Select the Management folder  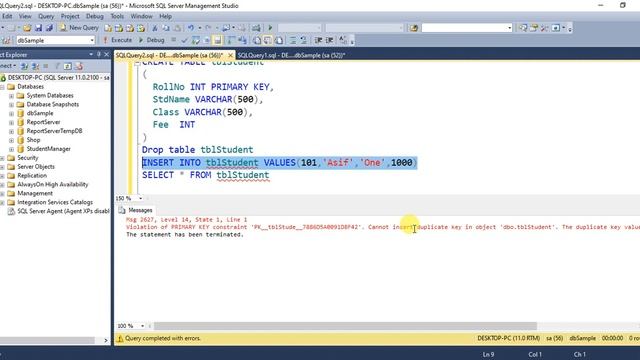[35, 193]
